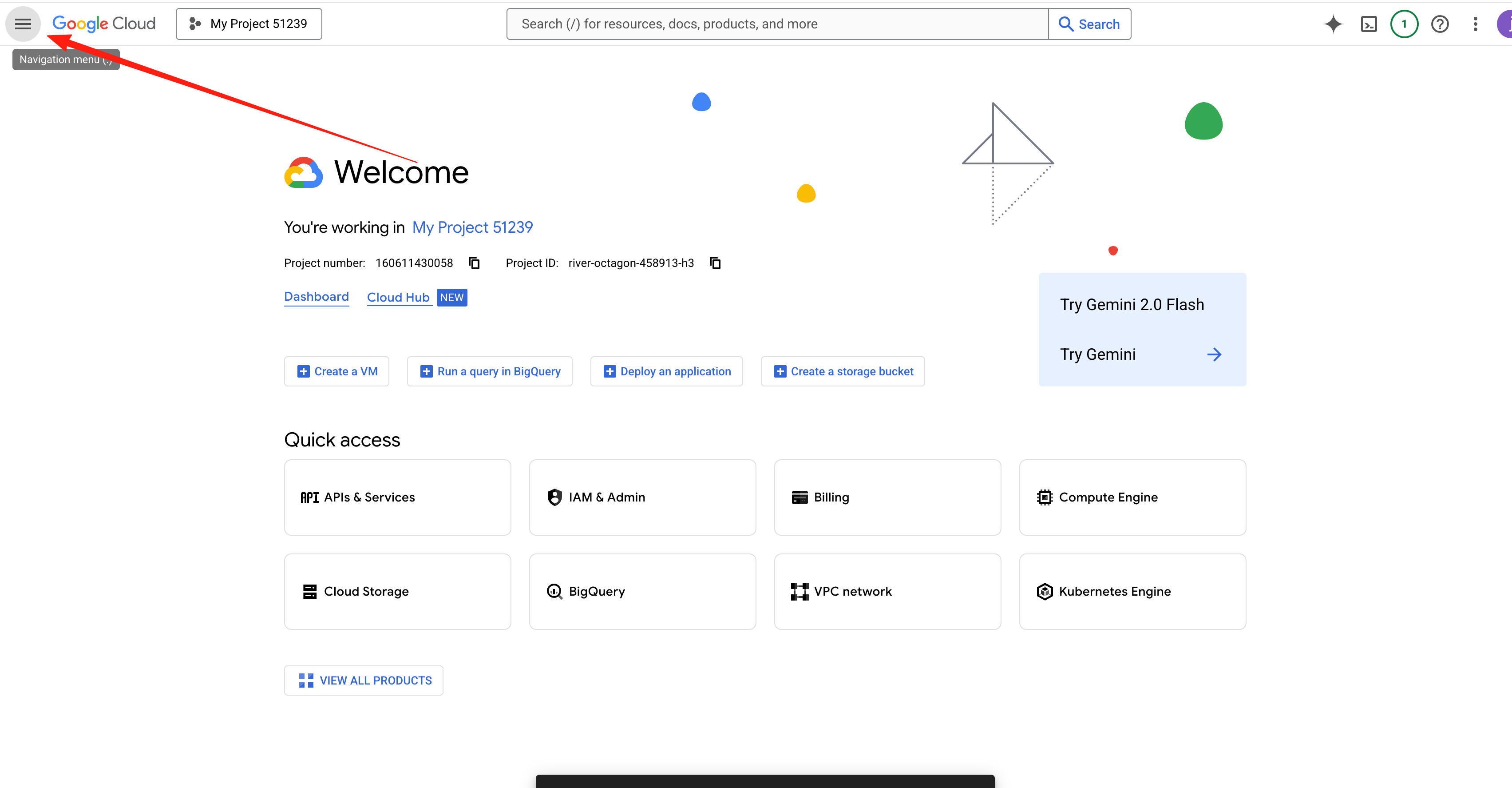Click the Billing credit card icon
The image size is (1512, 788).
point(800,497)
